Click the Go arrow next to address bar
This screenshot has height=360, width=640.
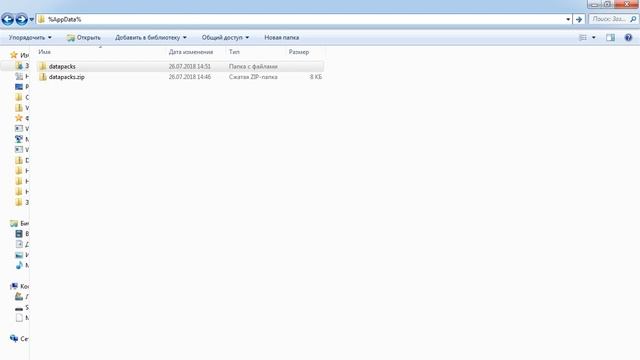click(x=579, y=19)
